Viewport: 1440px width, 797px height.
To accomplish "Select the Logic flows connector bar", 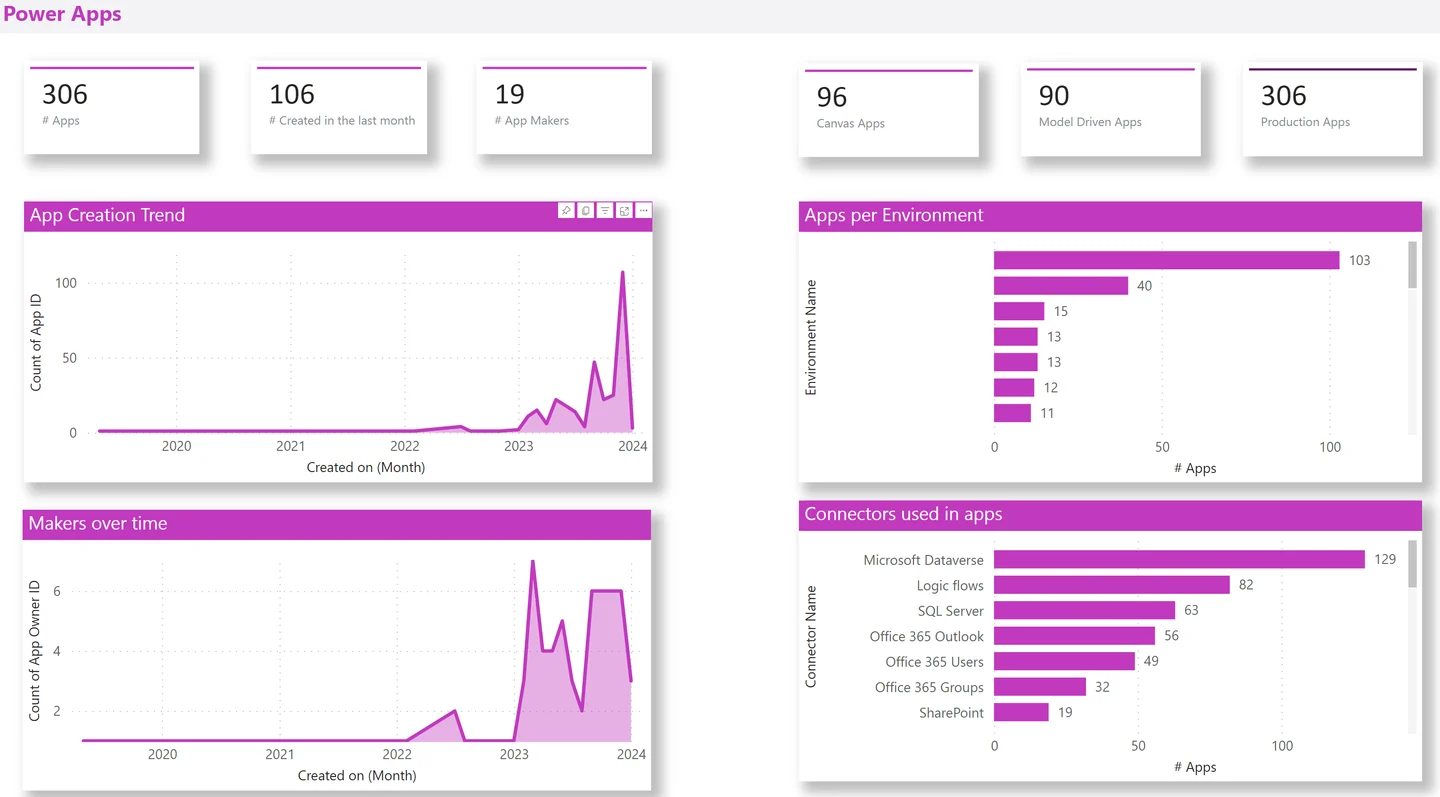I will pos(1112,585).
